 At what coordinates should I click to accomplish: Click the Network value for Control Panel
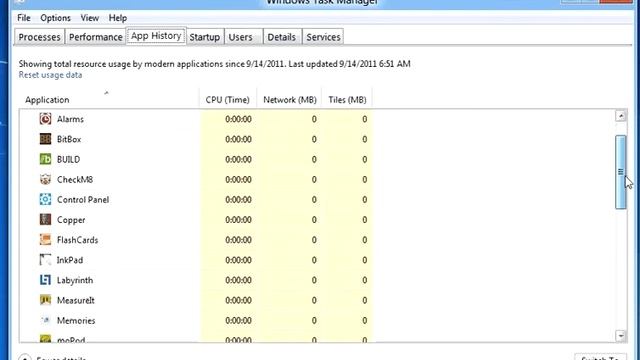(314, 200)
